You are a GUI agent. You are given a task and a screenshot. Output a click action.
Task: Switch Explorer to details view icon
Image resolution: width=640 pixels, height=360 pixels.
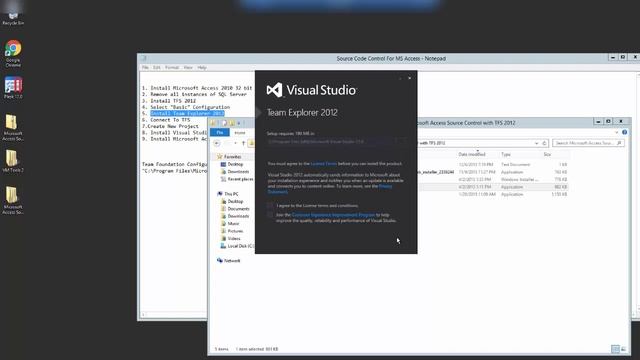tap(615, 349)
